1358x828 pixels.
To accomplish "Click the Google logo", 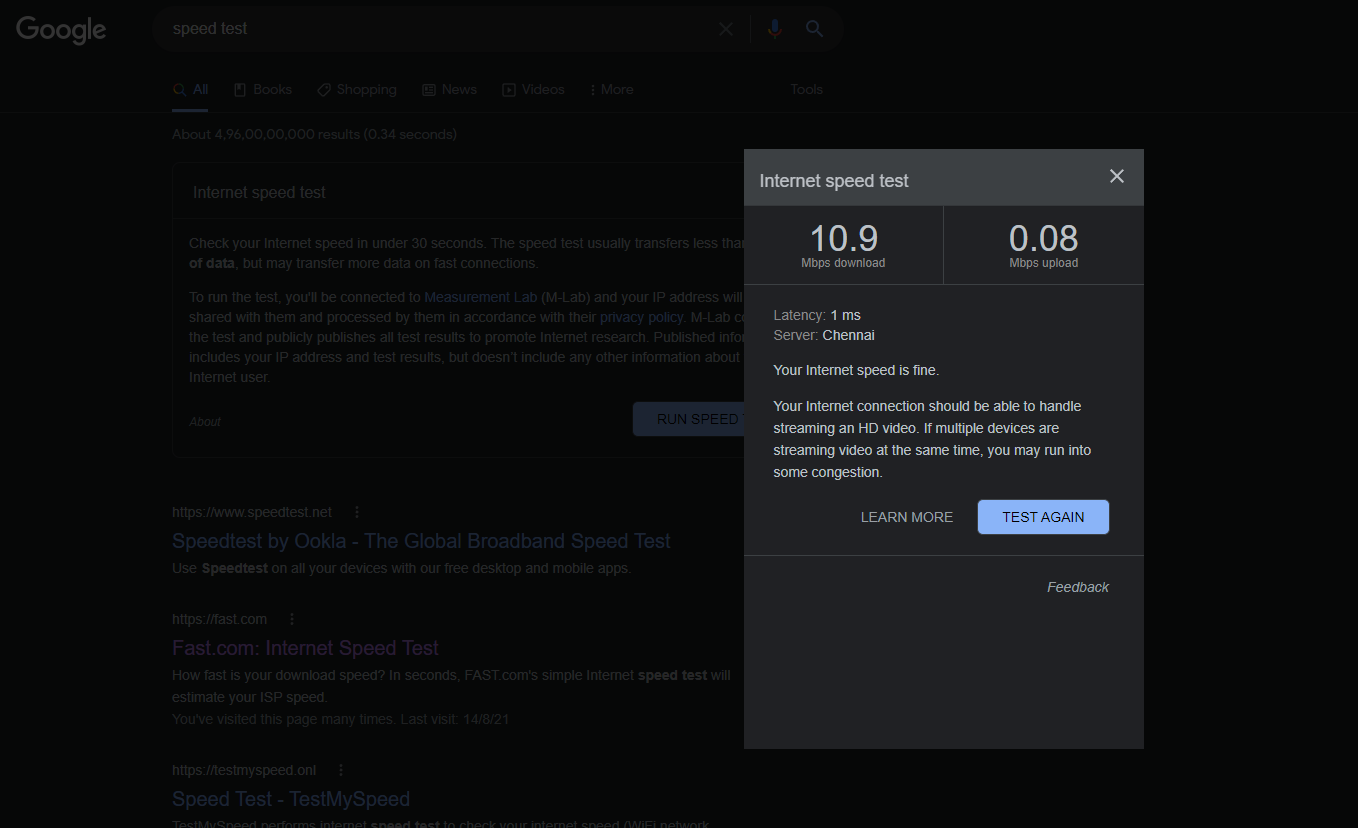I will (x=61, y=30).
